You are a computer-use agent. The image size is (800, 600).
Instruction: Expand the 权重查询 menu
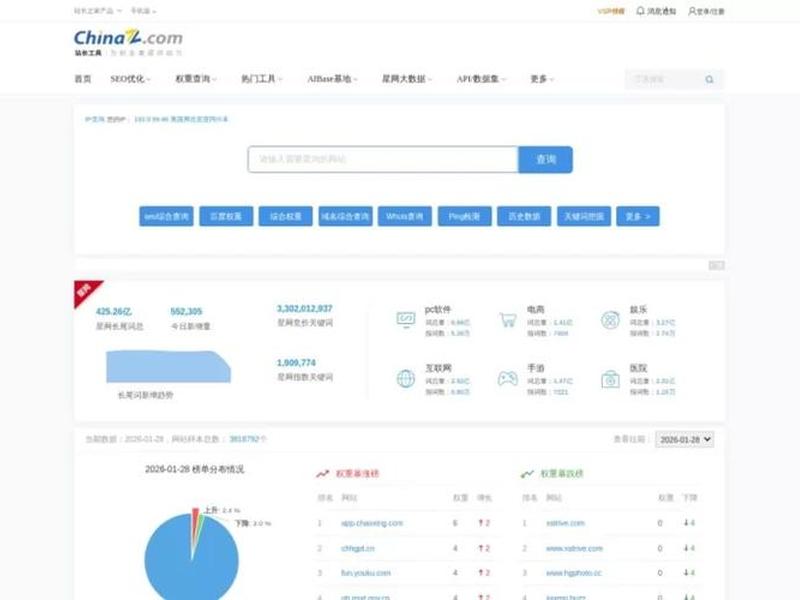tap(196, 79)
